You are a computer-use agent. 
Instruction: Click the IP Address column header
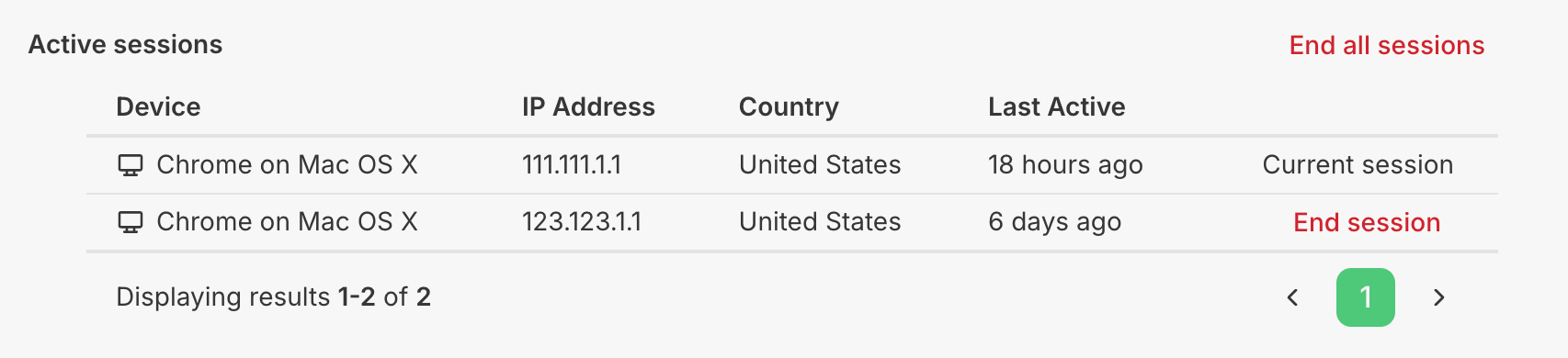pos(588,106)
